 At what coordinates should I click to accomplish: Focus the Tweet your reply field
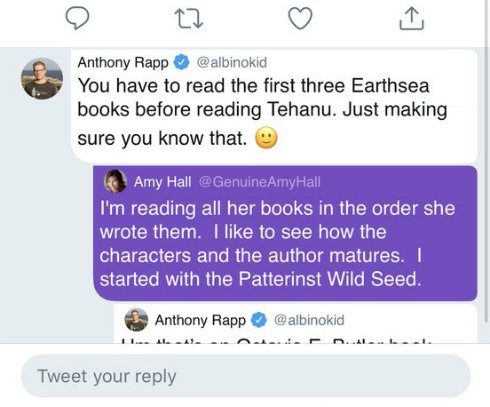[x=246, y=376]
